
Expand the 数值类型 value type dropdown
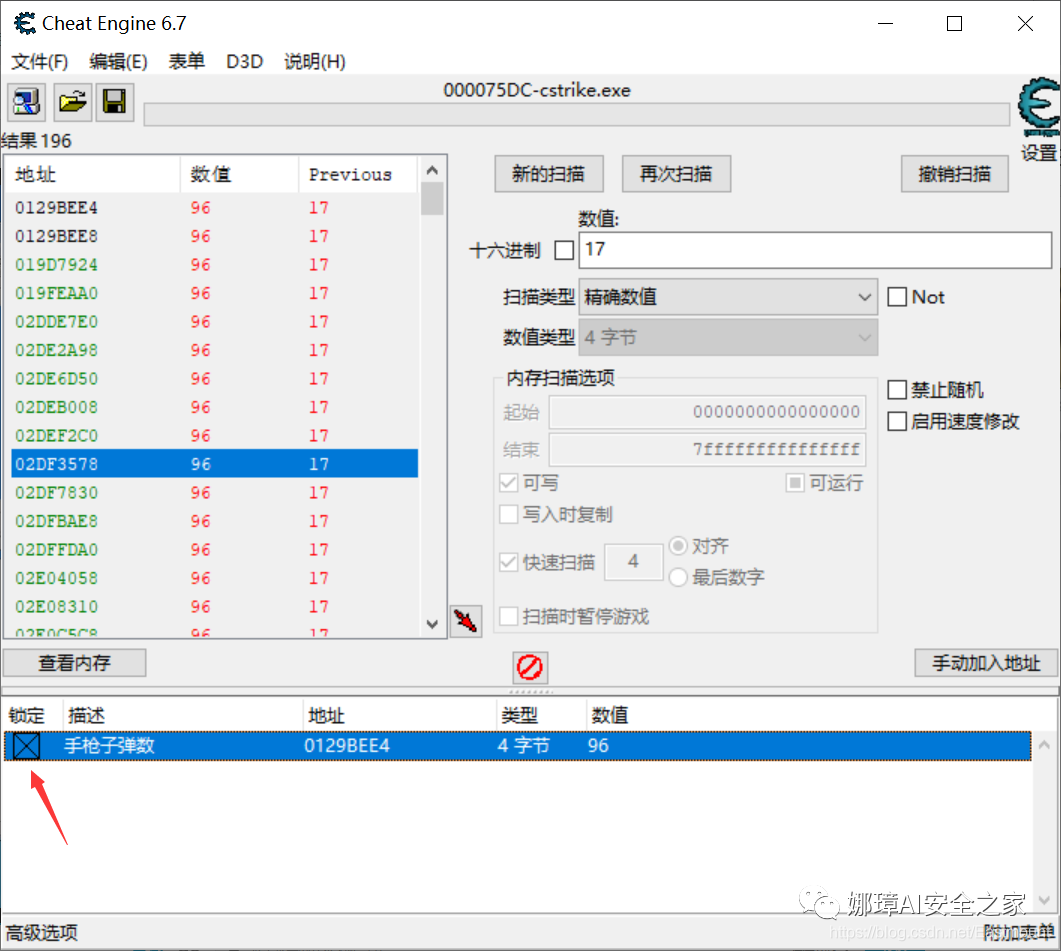tap(728, 338)
